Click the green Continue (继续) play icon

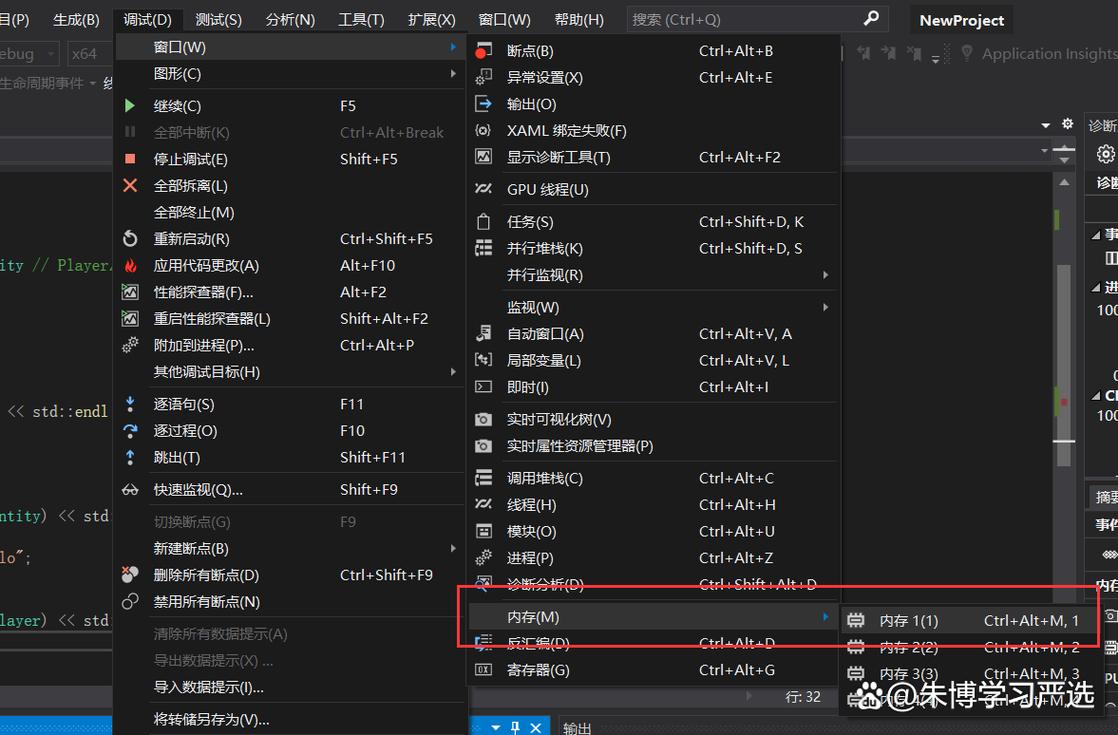tap(130, 106)
